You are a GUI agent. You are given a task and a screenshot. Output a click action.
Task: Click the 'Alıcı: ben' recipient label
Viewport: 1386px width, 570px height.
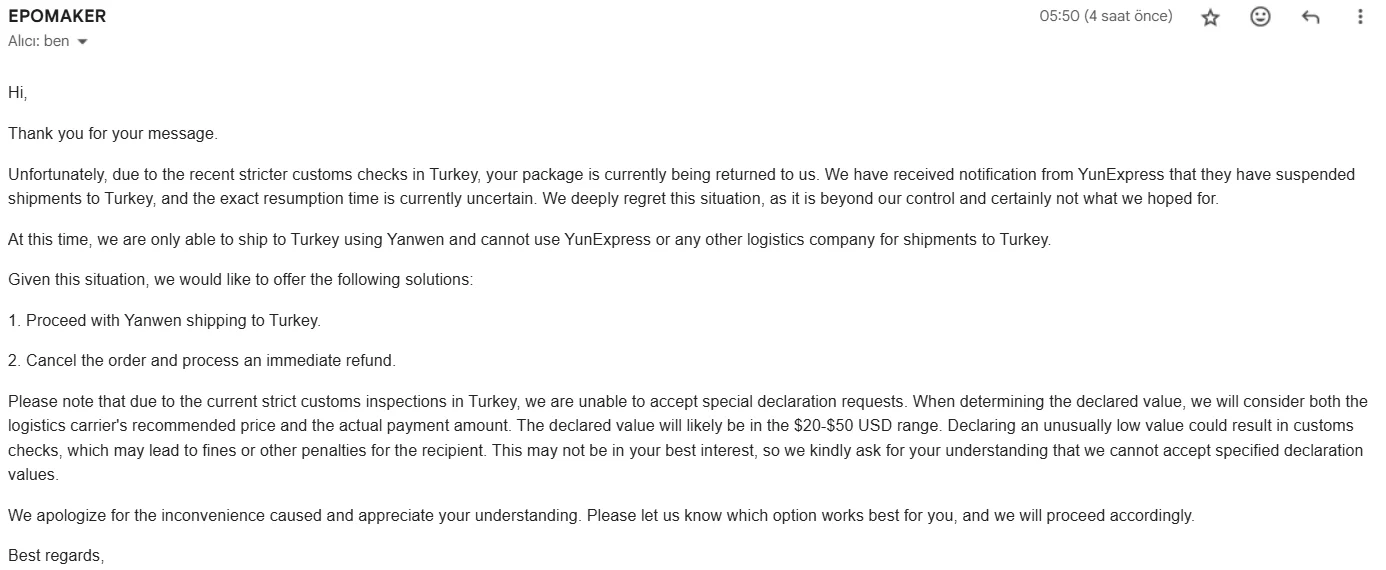pyautogui.click(x=38, y=41)
